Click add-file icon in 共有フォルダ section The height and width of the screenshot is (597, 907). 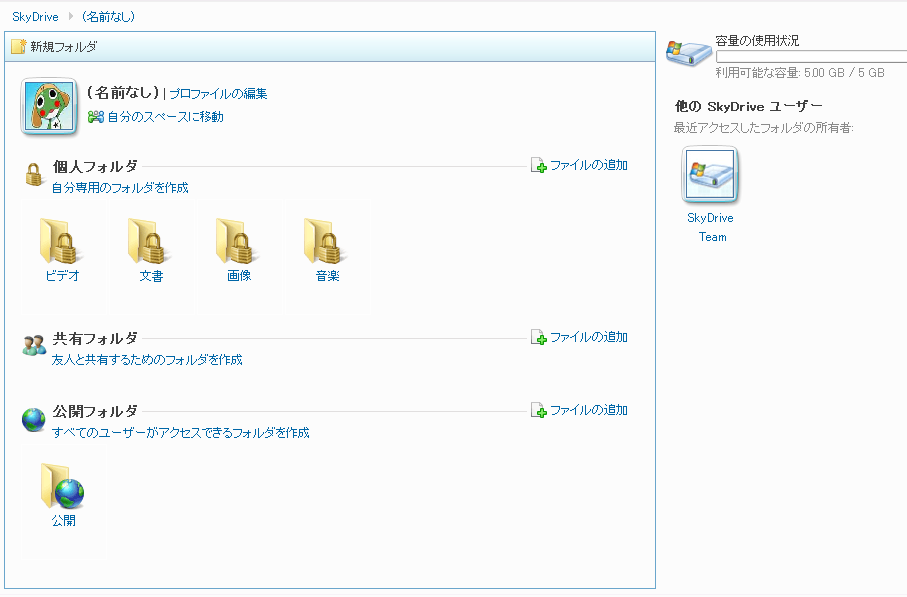click(x=539, y=337)
